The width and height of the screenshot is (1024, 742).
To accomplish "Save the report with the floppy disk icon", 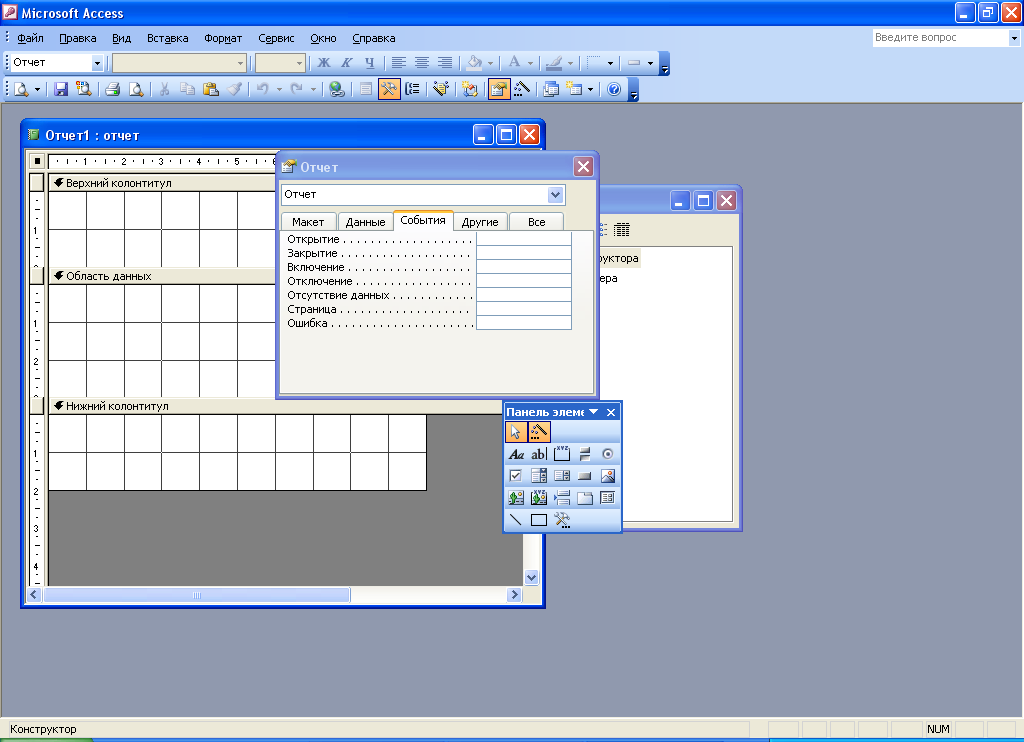I will pyautogui.click(x=61, y=89).
